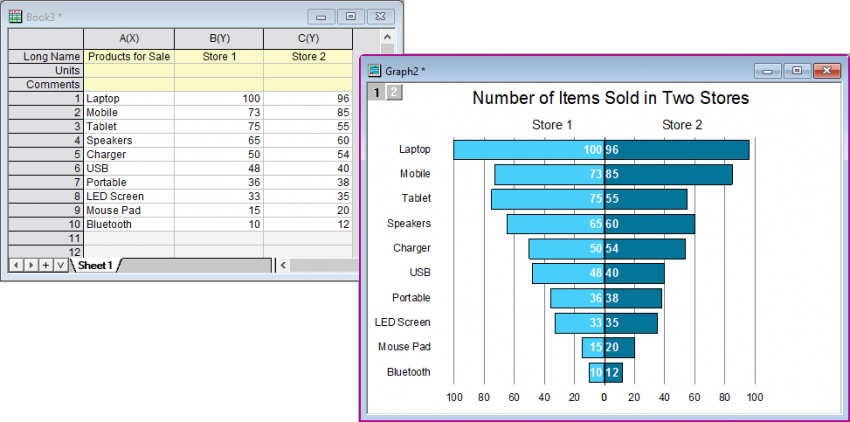
Task: Close the Book3 window
Action: tap(381, 17)
